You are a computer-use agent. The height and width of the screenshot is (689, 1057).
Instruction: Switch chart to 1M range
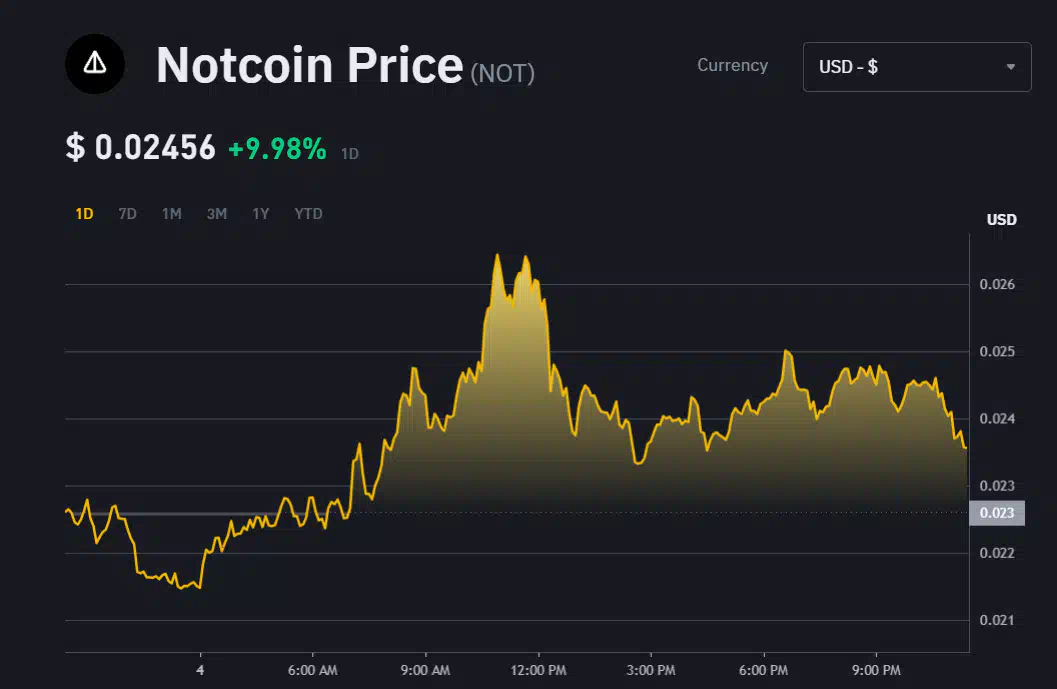tap(171, 213)
